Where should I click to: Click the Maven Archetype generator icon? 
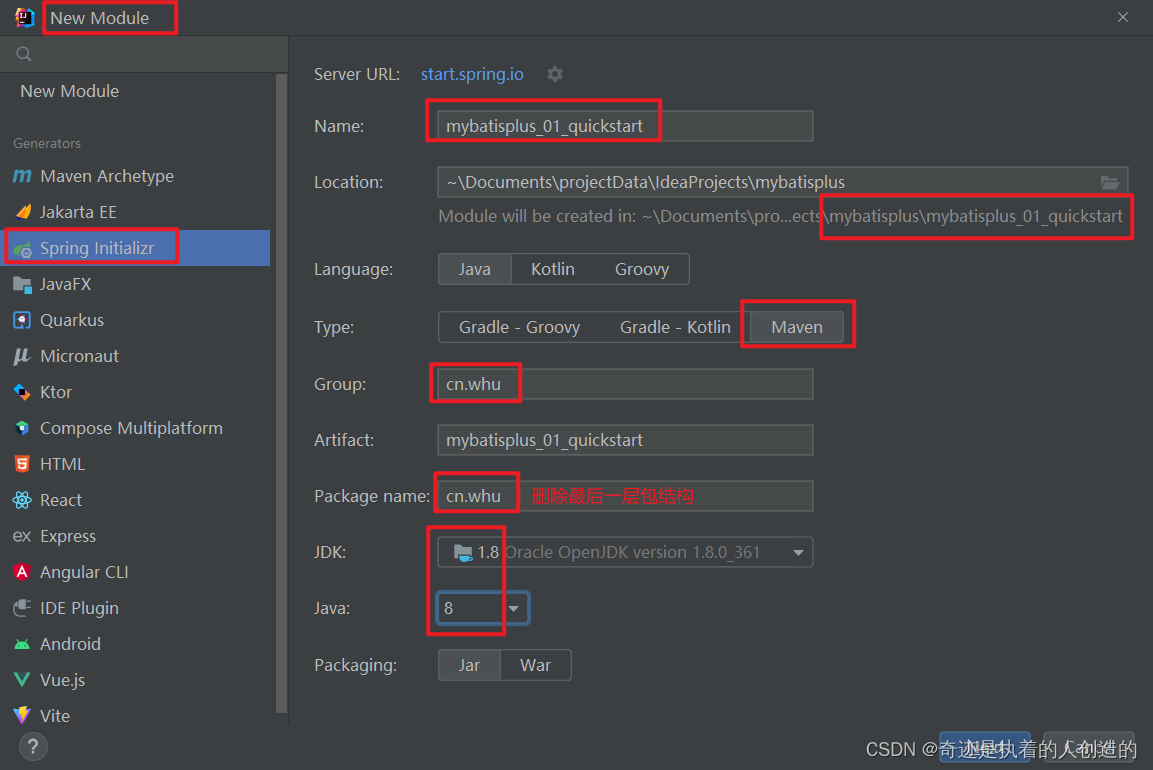coord(22,176)
